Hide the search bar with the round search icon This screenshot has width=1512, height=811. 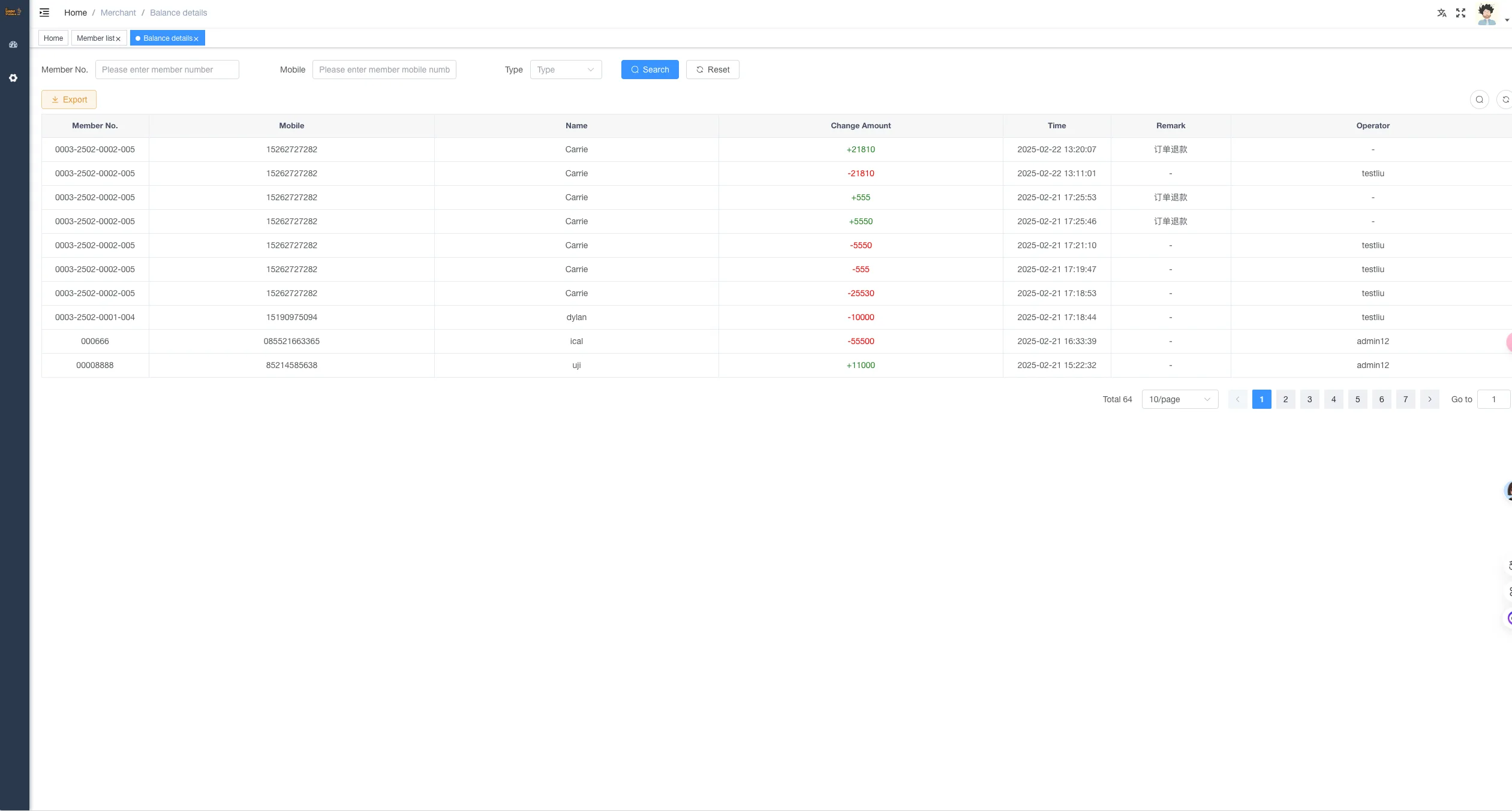tap(1480, 100)
